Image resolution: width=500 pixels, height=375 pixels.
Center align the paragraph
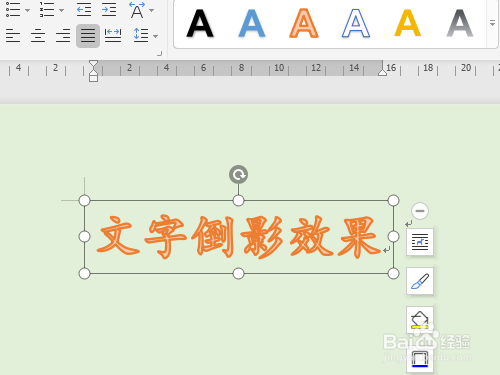click(38, 36)
